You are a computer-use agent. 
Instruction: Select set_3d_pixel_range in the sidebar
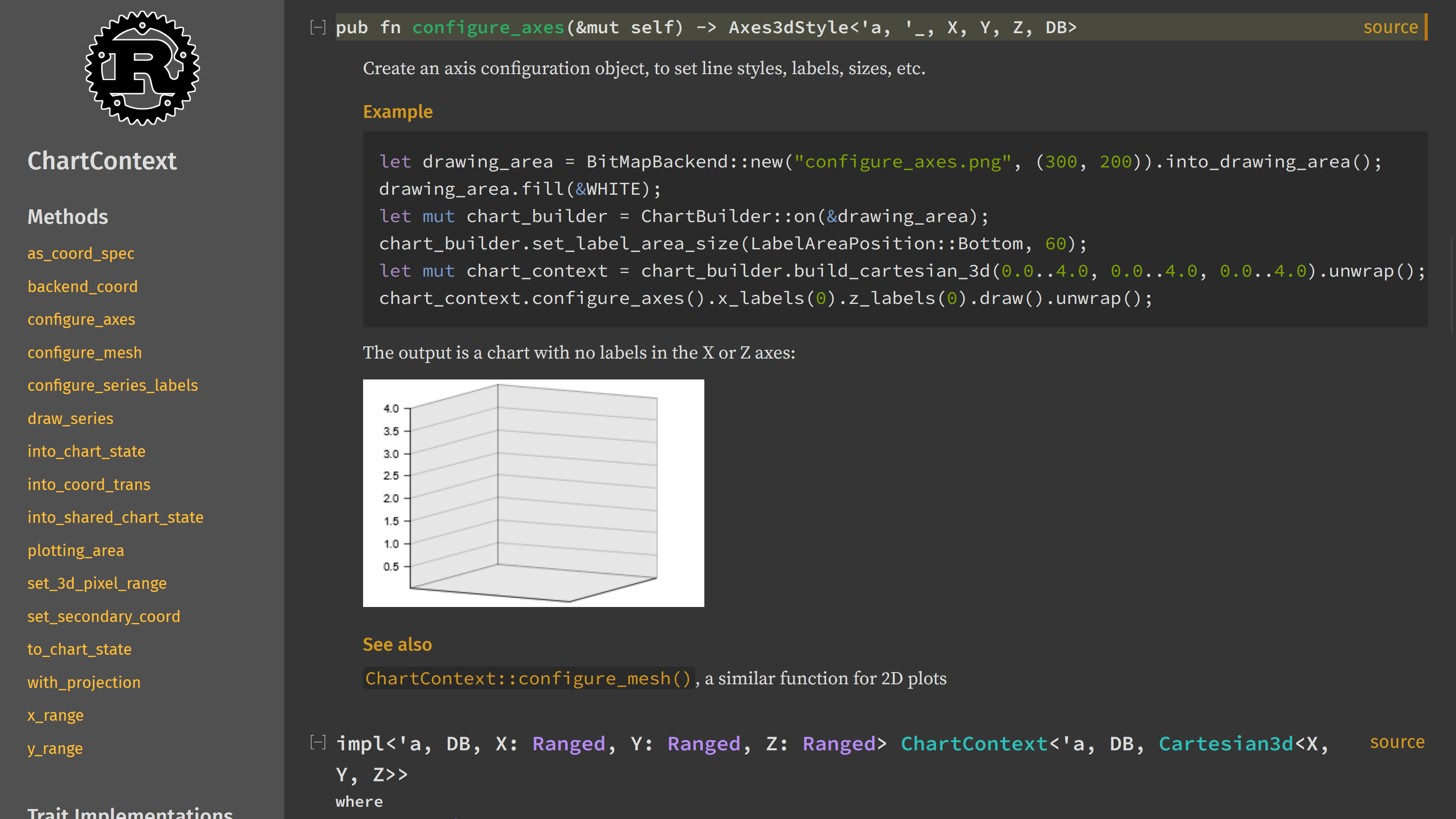coord(97,583)
